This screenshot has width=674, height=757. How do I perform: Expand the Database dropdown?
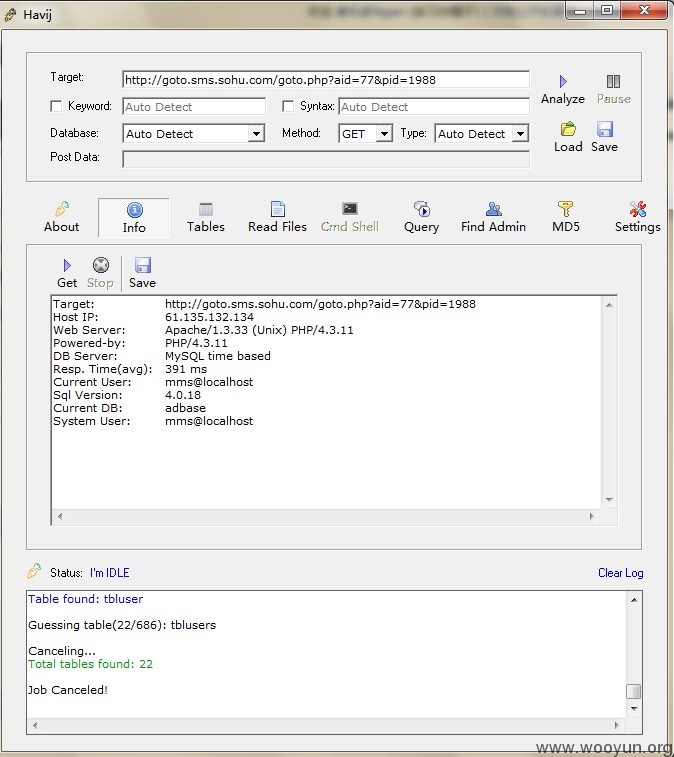pos(256,133)
